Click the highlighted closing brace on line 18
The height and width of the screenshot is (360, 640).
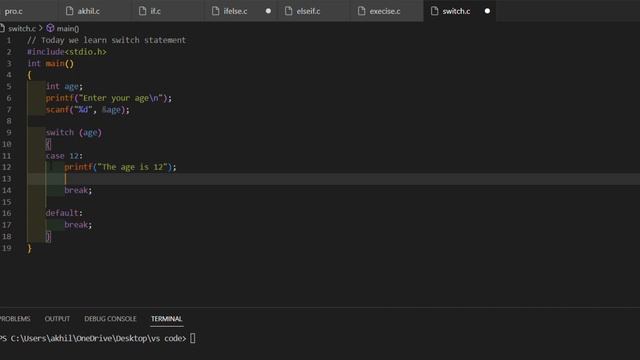[48, 236]
